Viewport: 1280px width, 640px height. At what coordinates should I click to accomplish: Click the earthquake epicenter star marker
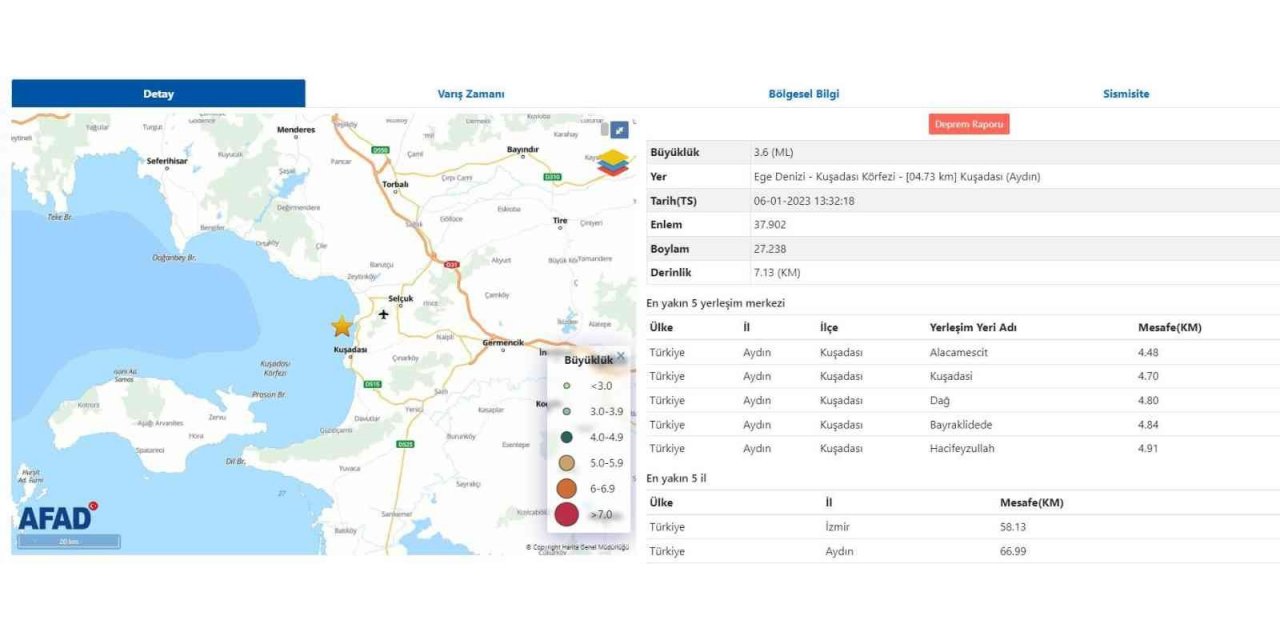pyautogui.click(x=342, y=326)
